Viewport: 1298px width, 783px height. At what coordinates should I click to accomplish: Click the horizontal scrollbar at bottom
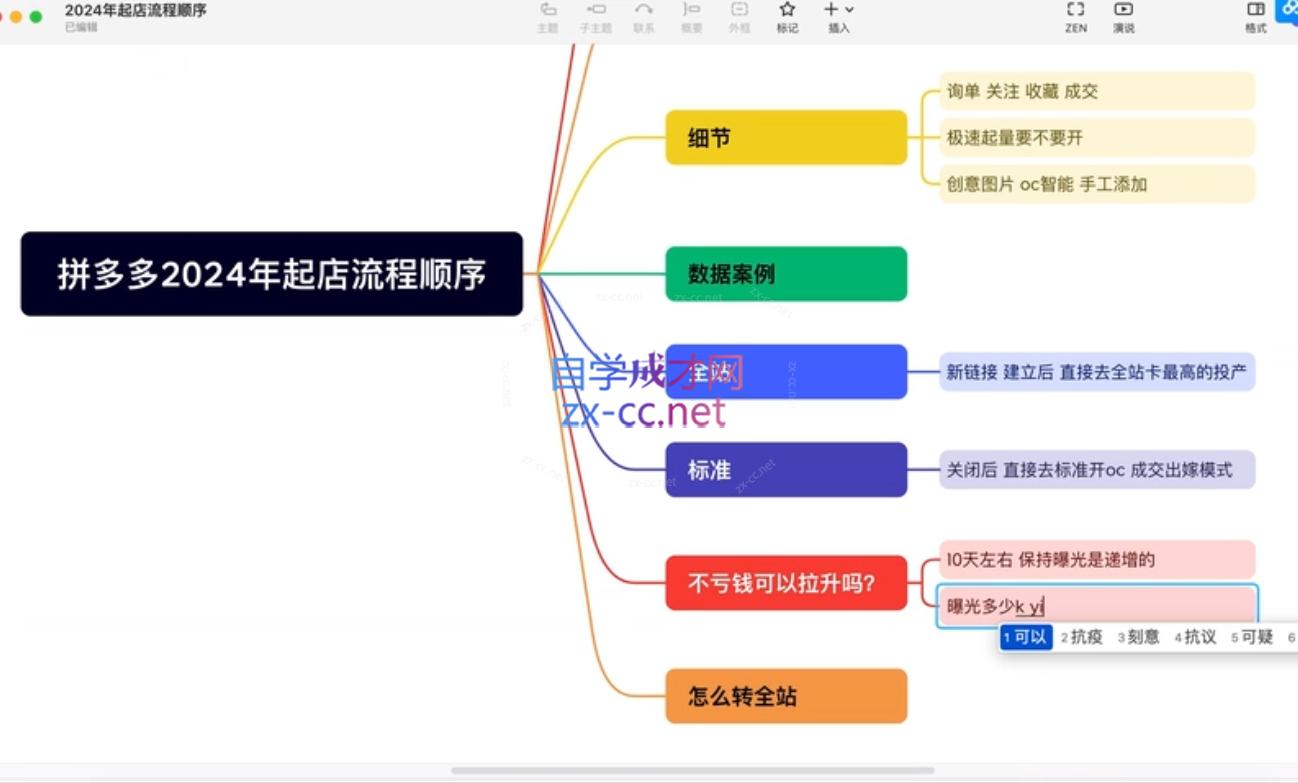pos(692,770)
